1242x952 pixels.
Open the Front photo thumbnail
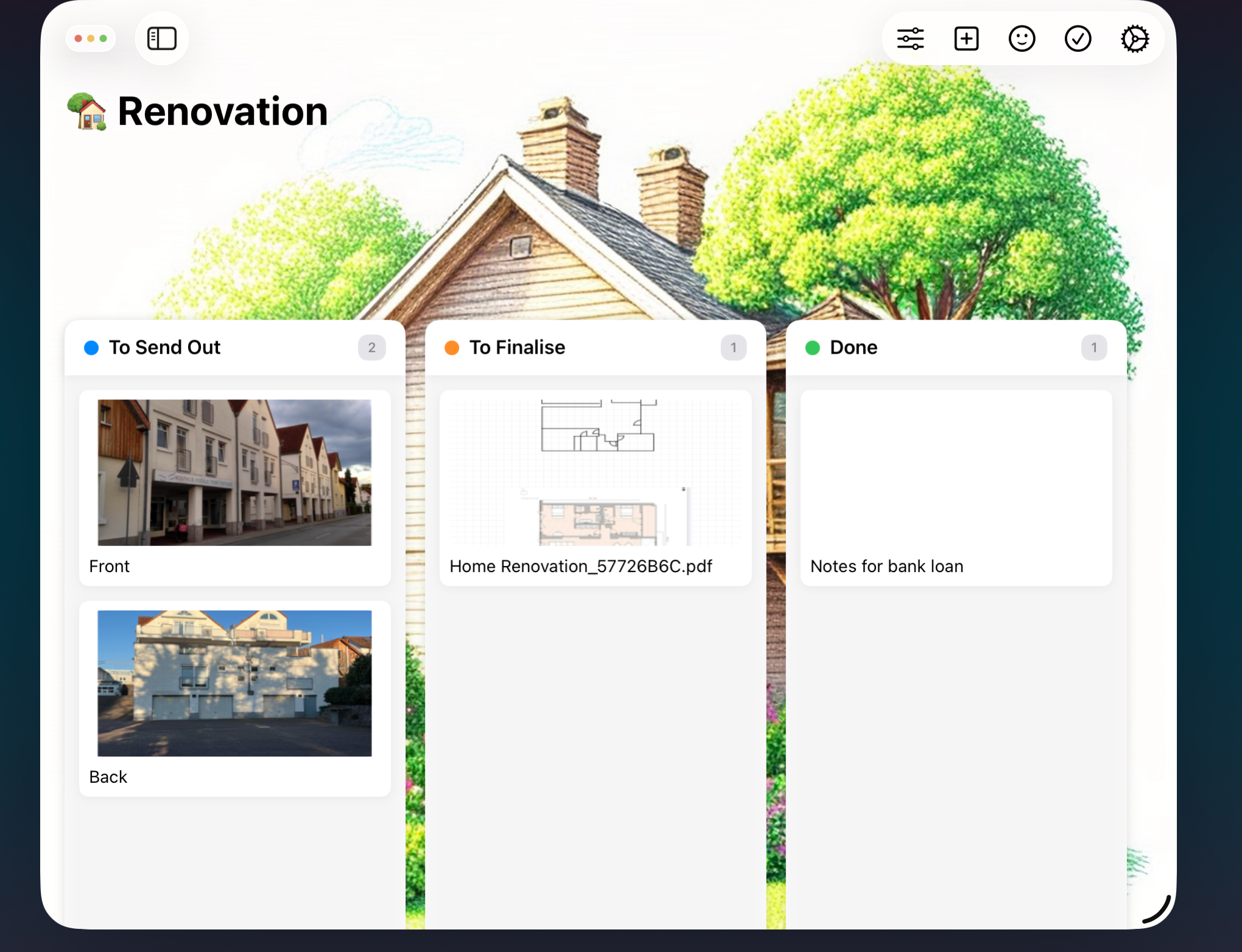[234, 472]
